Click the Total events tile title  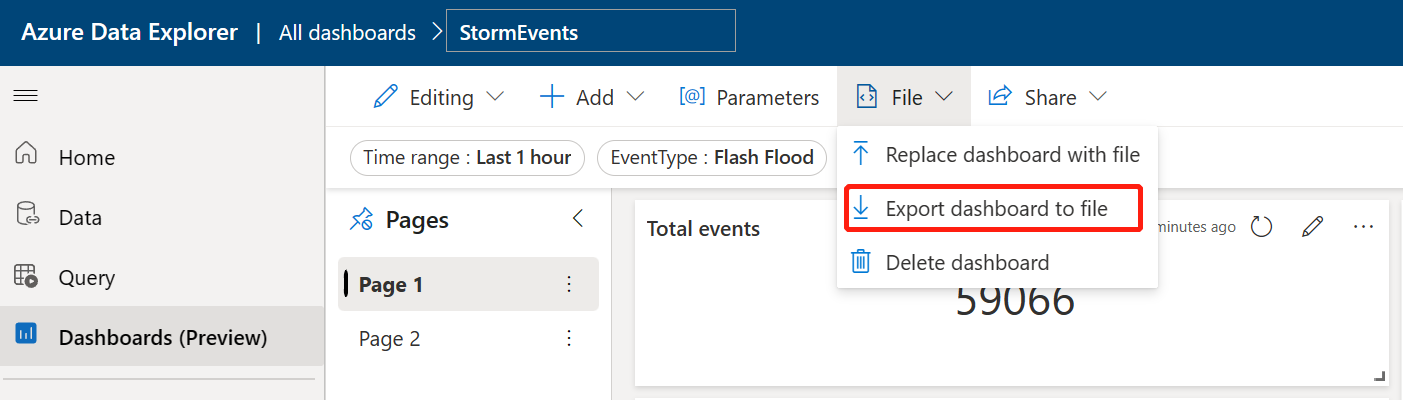(x=703, y=229)
